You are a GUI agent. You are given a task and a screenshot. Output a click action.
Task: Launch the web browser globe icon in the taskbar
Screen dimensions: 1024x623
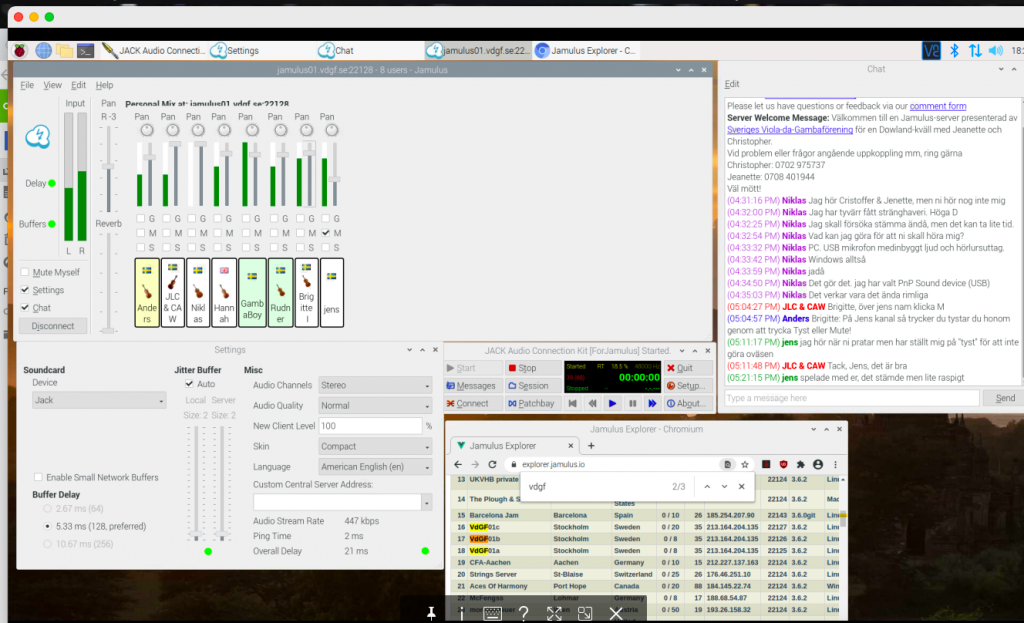click(43, 50)
